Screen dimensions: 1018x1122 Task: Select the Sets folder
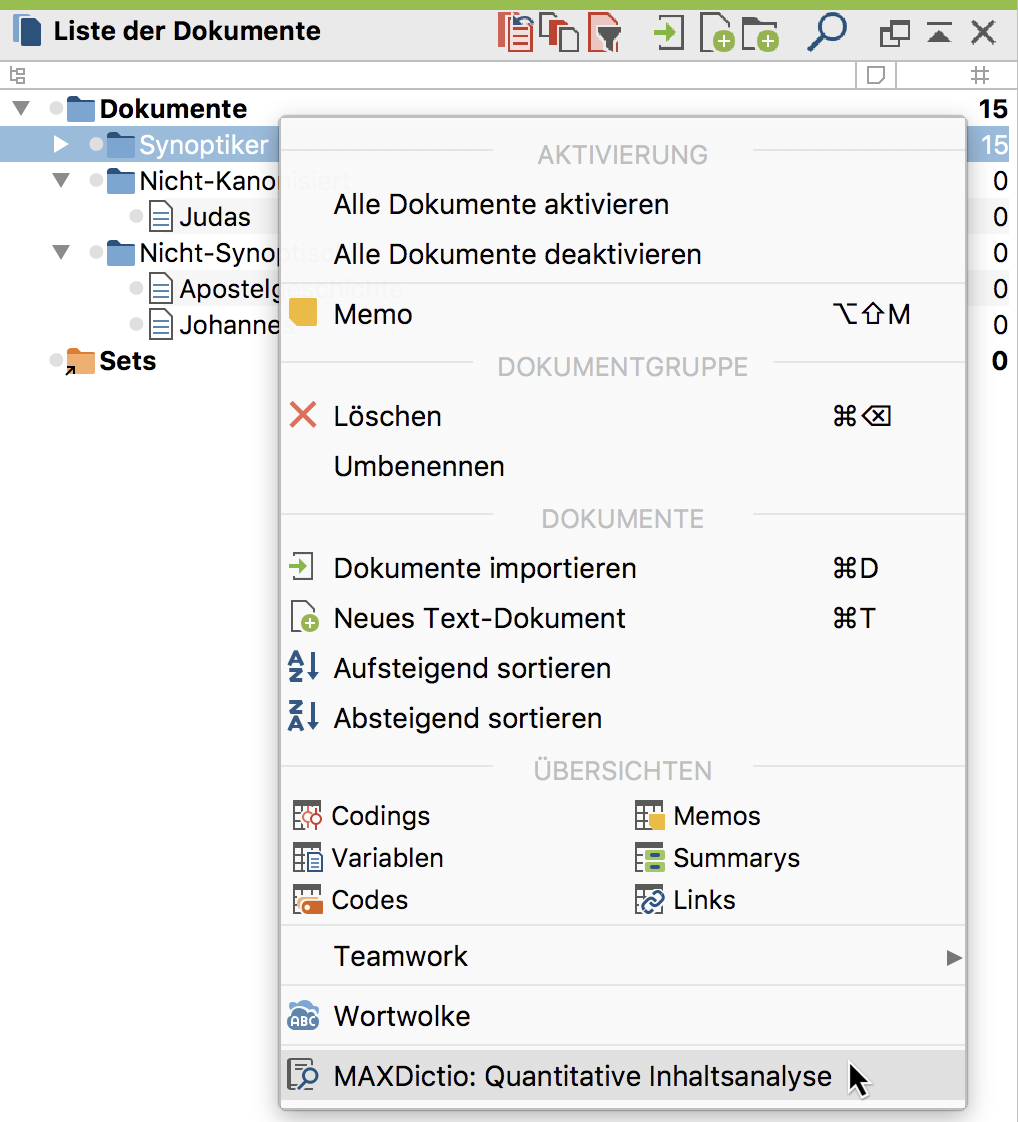coord(127,361)
